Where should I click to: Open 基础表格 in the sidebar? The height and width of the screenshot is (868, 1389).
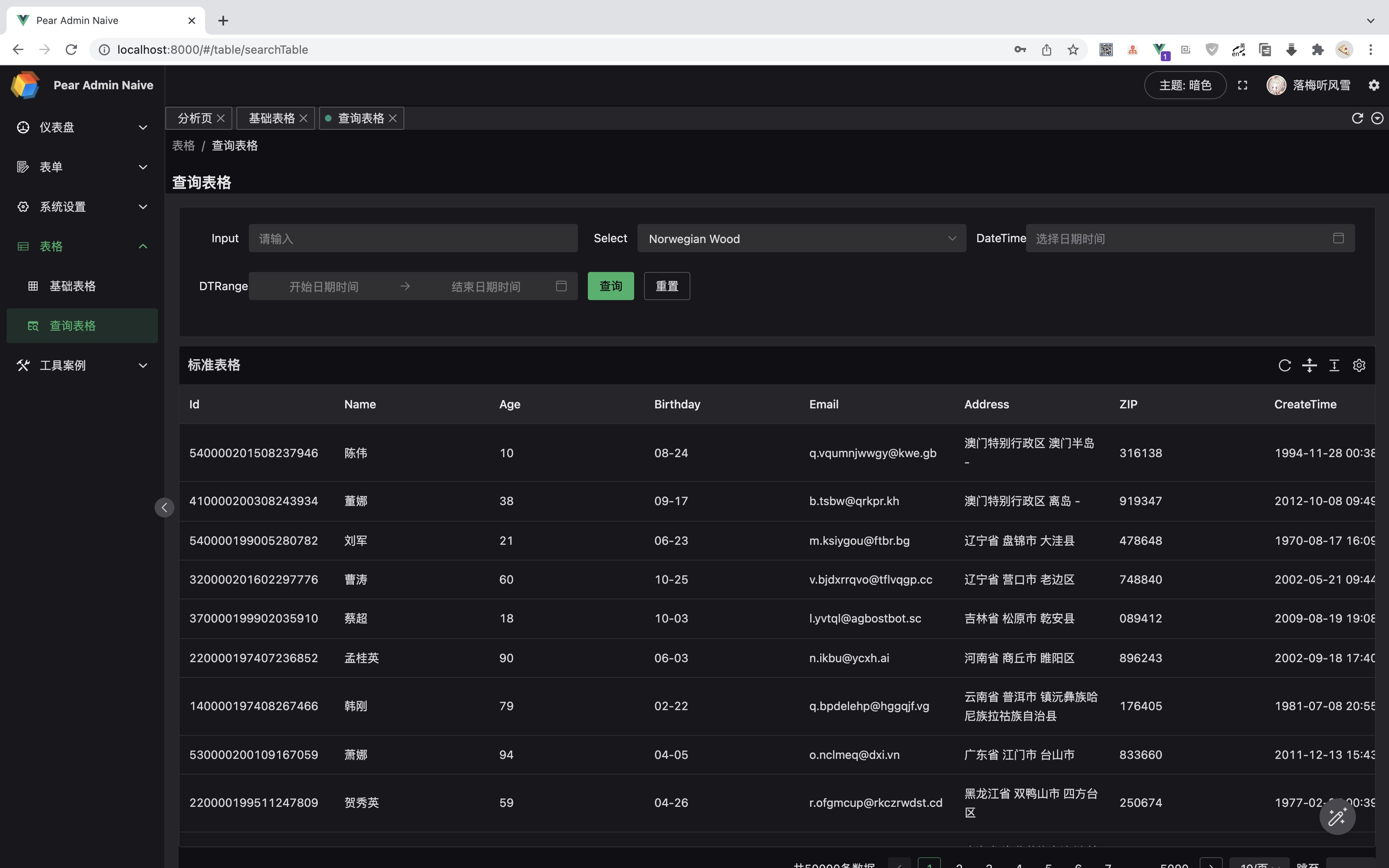point(73,286)
